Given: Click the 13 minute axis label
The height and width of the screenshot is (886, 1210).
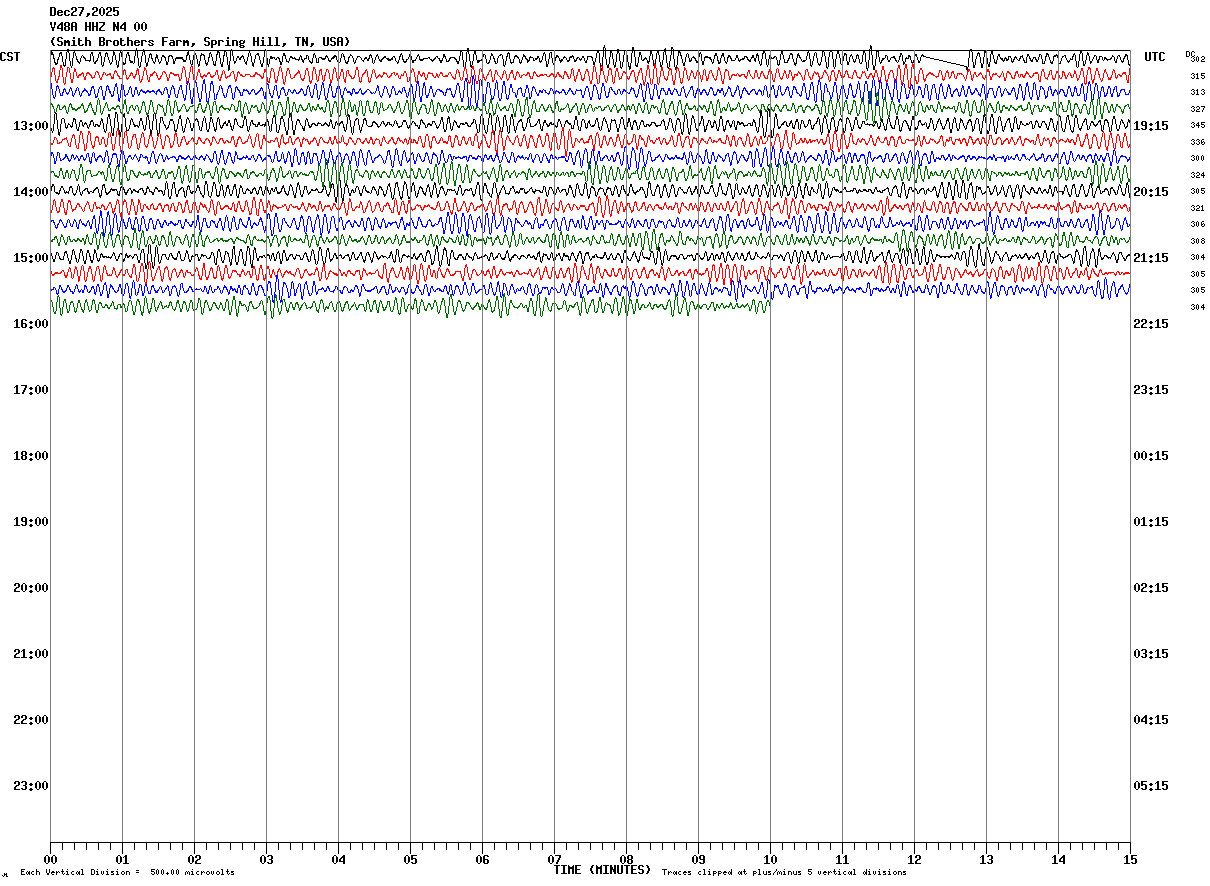Looking at the screenshot, I should coord(986,860).
